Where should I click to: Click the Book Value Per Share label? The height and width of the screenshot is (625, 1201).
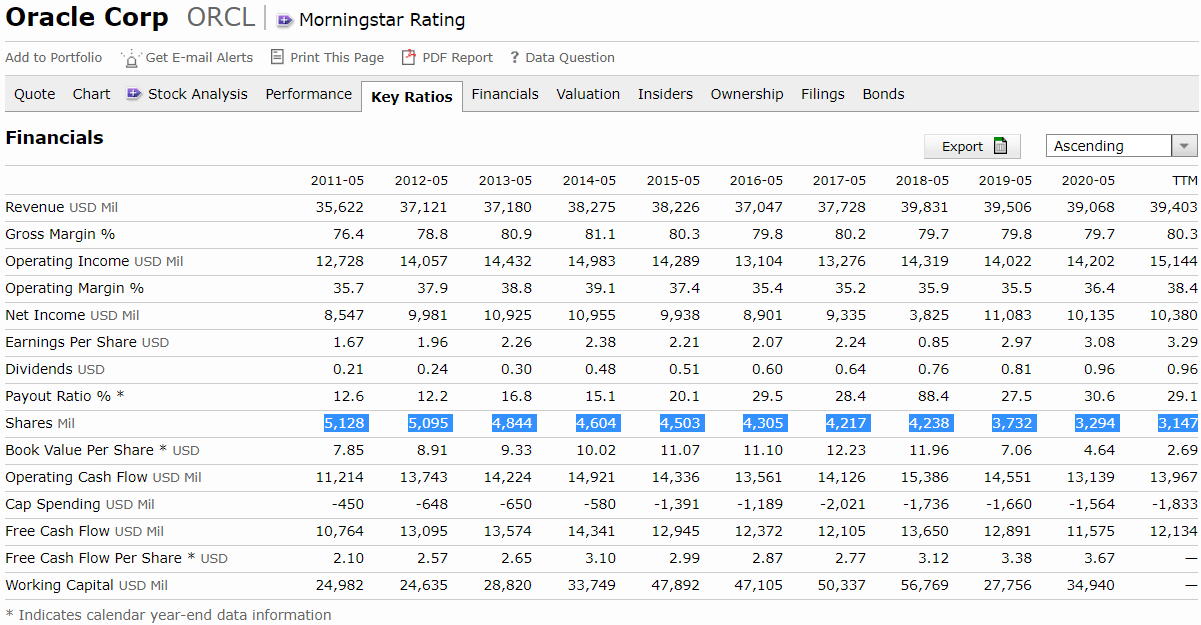tap(102, 450)
